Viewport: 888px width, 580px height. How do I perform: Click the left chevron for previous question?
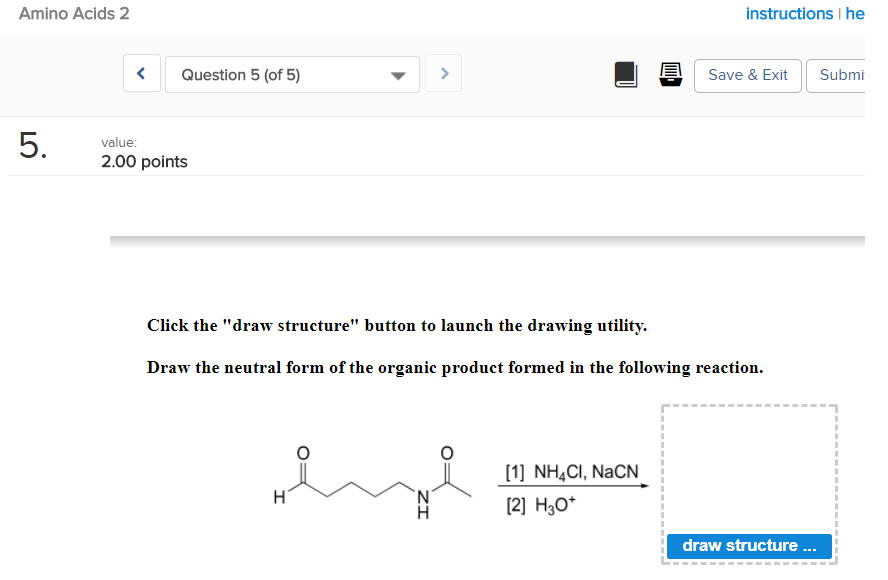click(x=141, y=73)
